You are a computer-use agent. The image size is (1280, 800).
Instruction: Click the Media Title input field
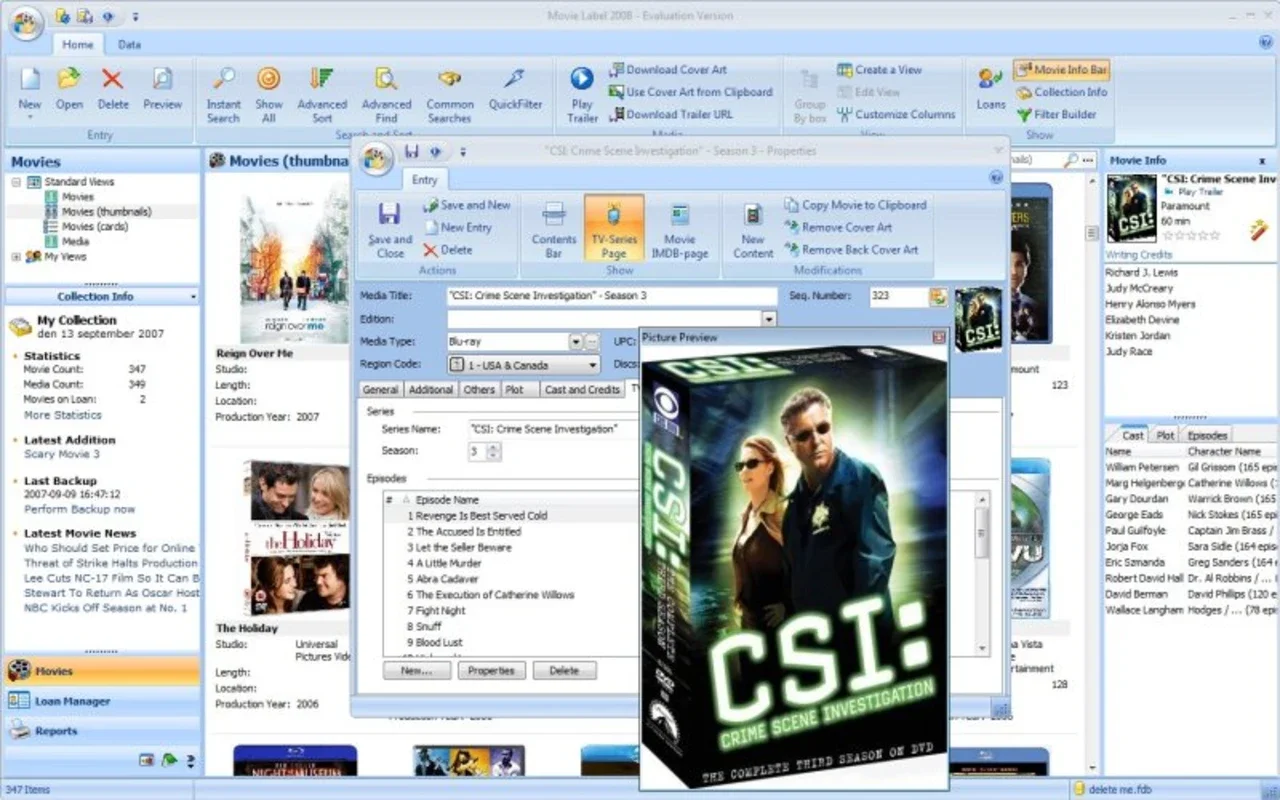pos(612,296)
